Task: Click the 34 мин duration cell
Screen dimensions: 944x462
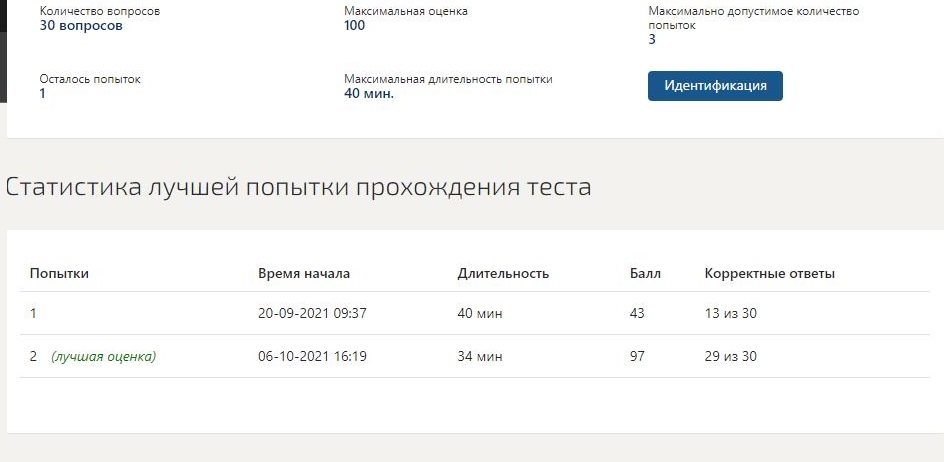Action: coord(480,357)
